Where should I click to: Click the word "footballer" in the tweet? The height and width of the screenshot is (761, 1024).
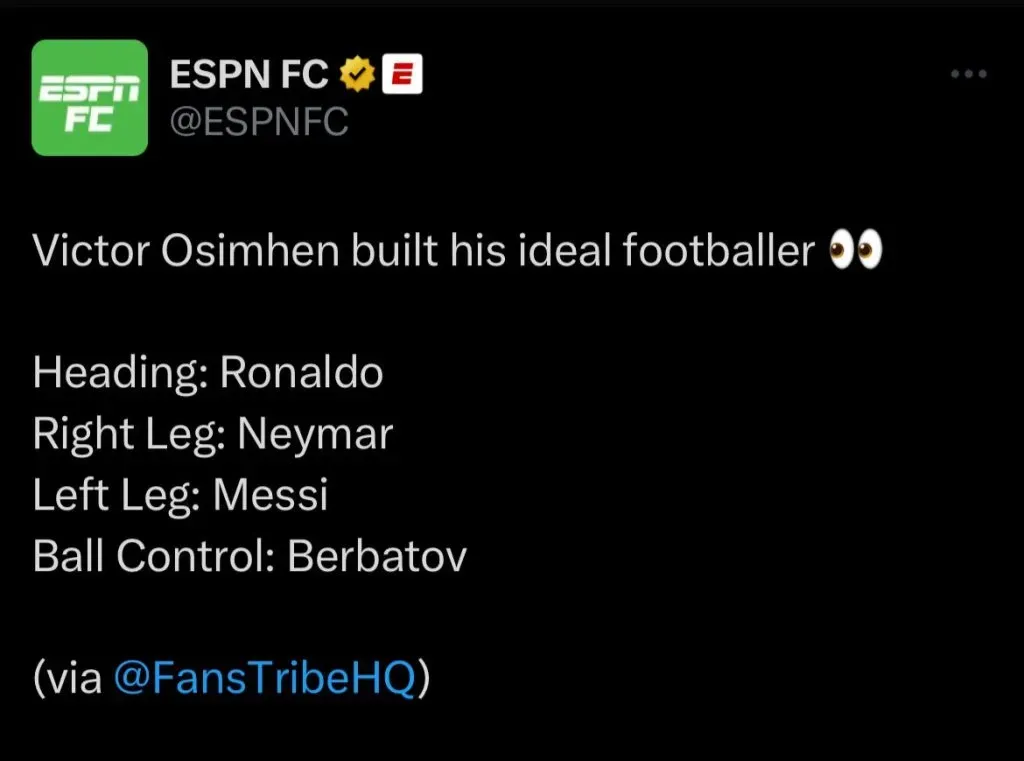point(718,251)
